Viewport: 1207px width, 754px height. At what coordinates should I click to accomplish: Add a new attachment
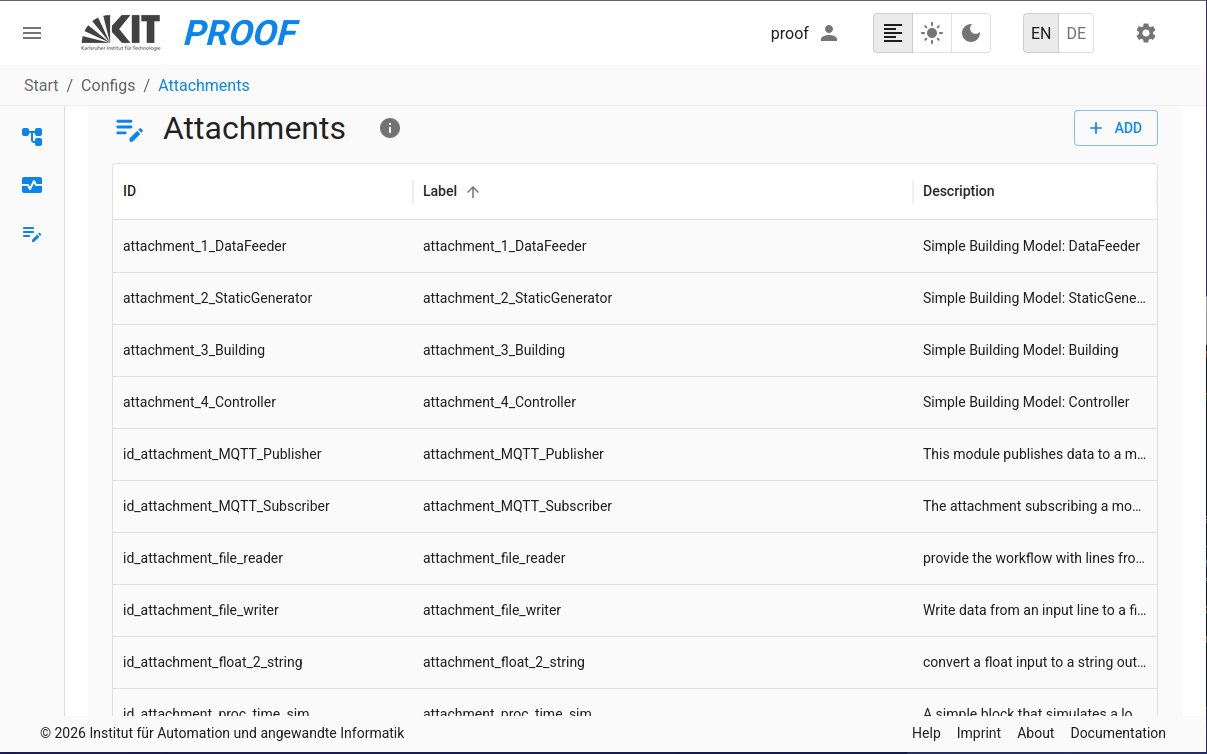(1116, 128)
